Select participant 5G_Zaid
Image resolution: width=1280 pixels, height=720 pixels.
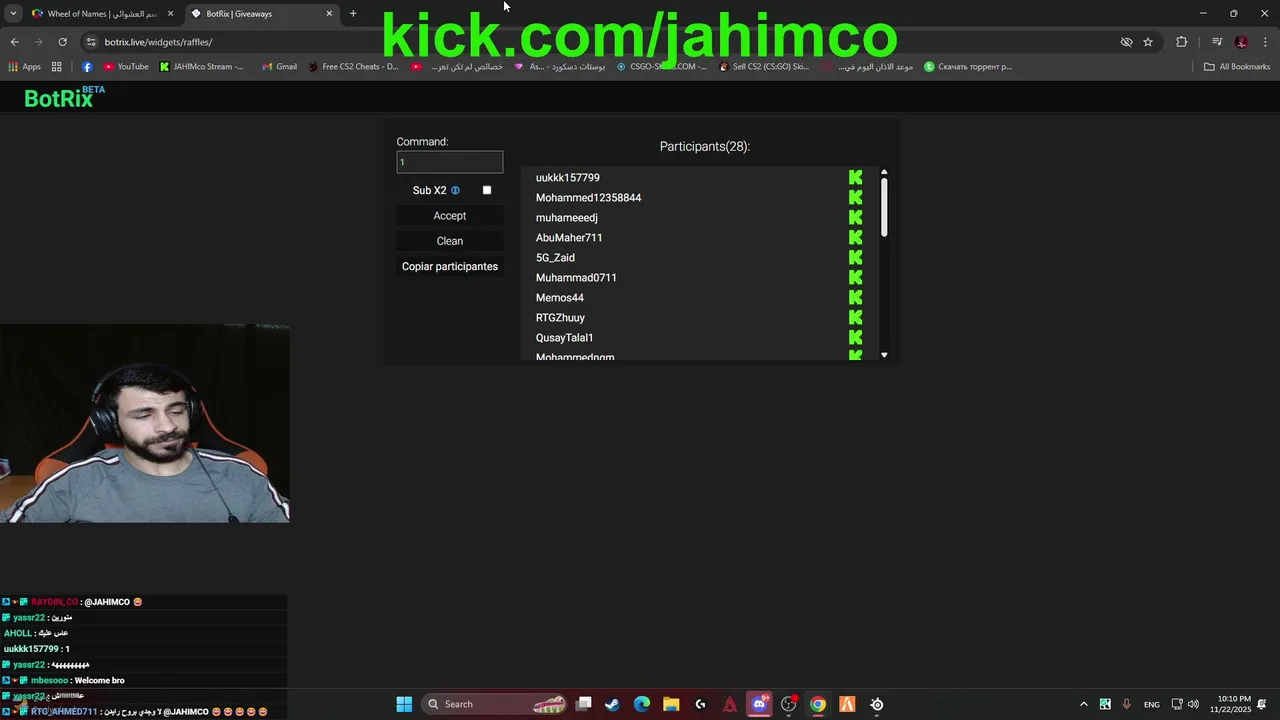555,258
